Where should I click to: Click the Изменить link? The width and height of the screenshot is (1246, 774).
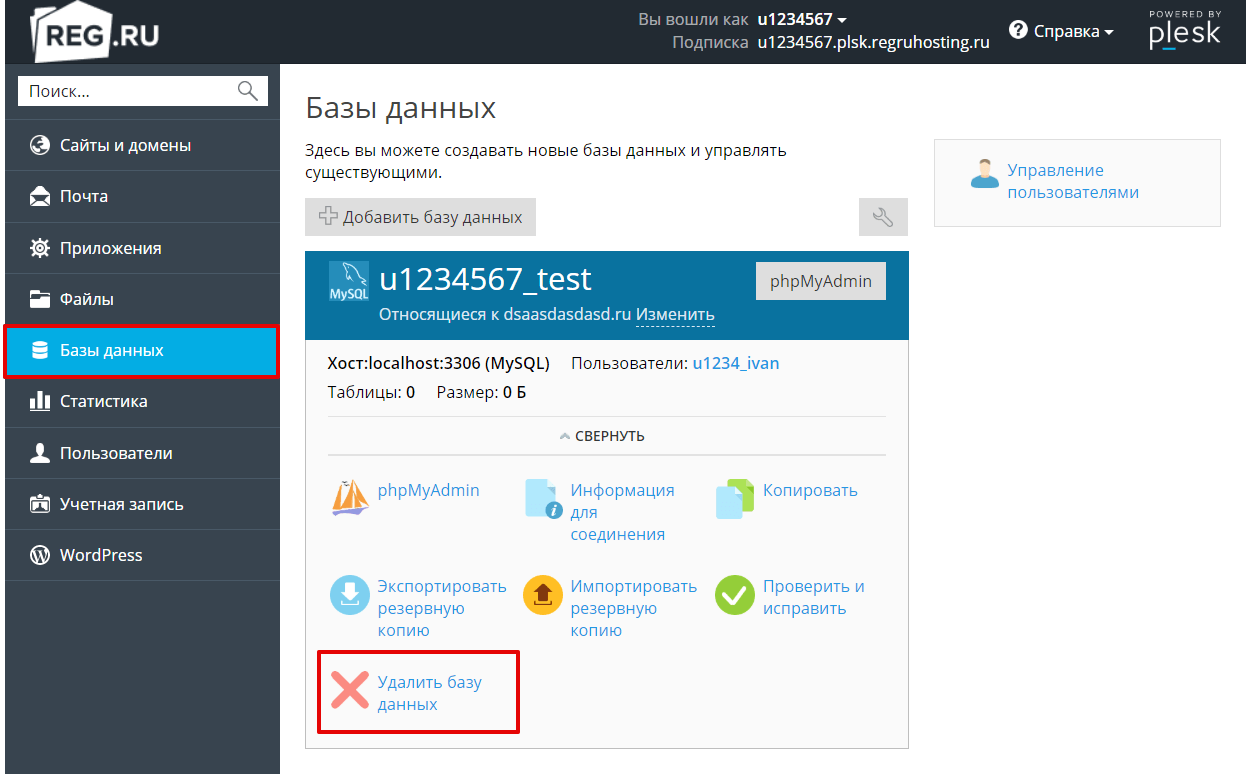pyautogui.click(x=675, y=314)
